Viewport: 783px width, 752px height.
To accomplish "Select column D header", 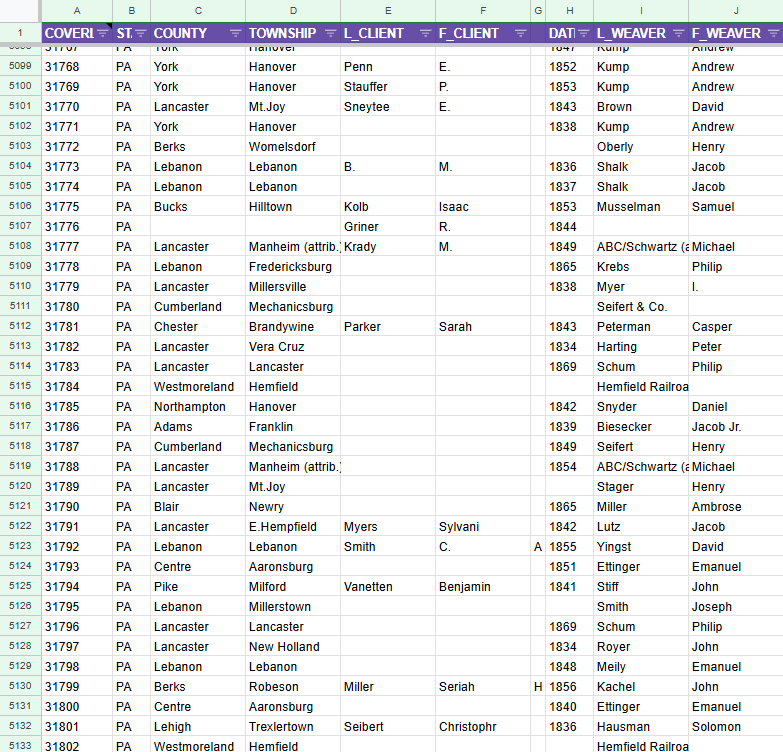I will coord(293,10).
